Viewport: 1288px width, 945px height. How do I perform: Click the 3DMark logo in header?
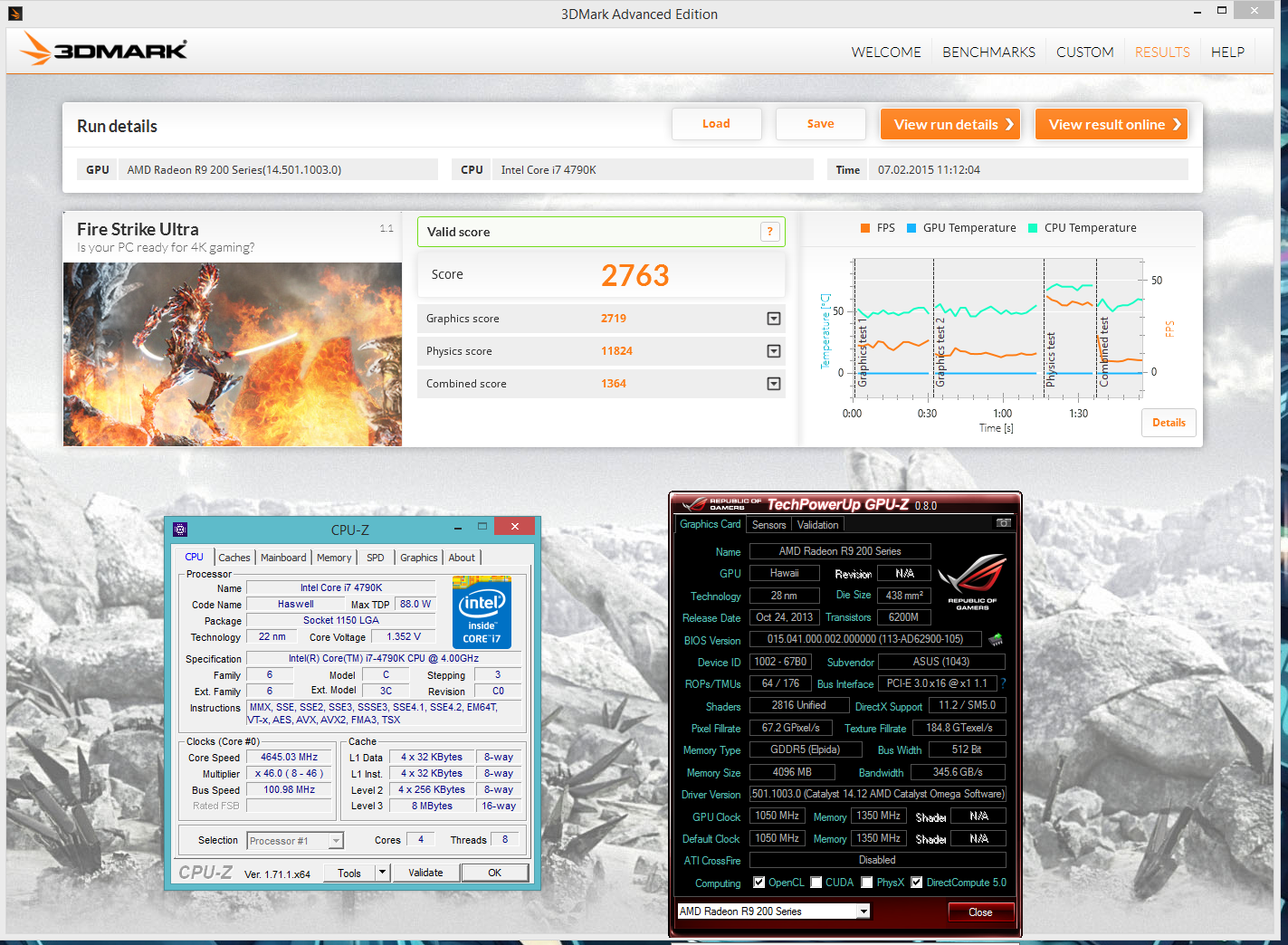coord(104,49)
